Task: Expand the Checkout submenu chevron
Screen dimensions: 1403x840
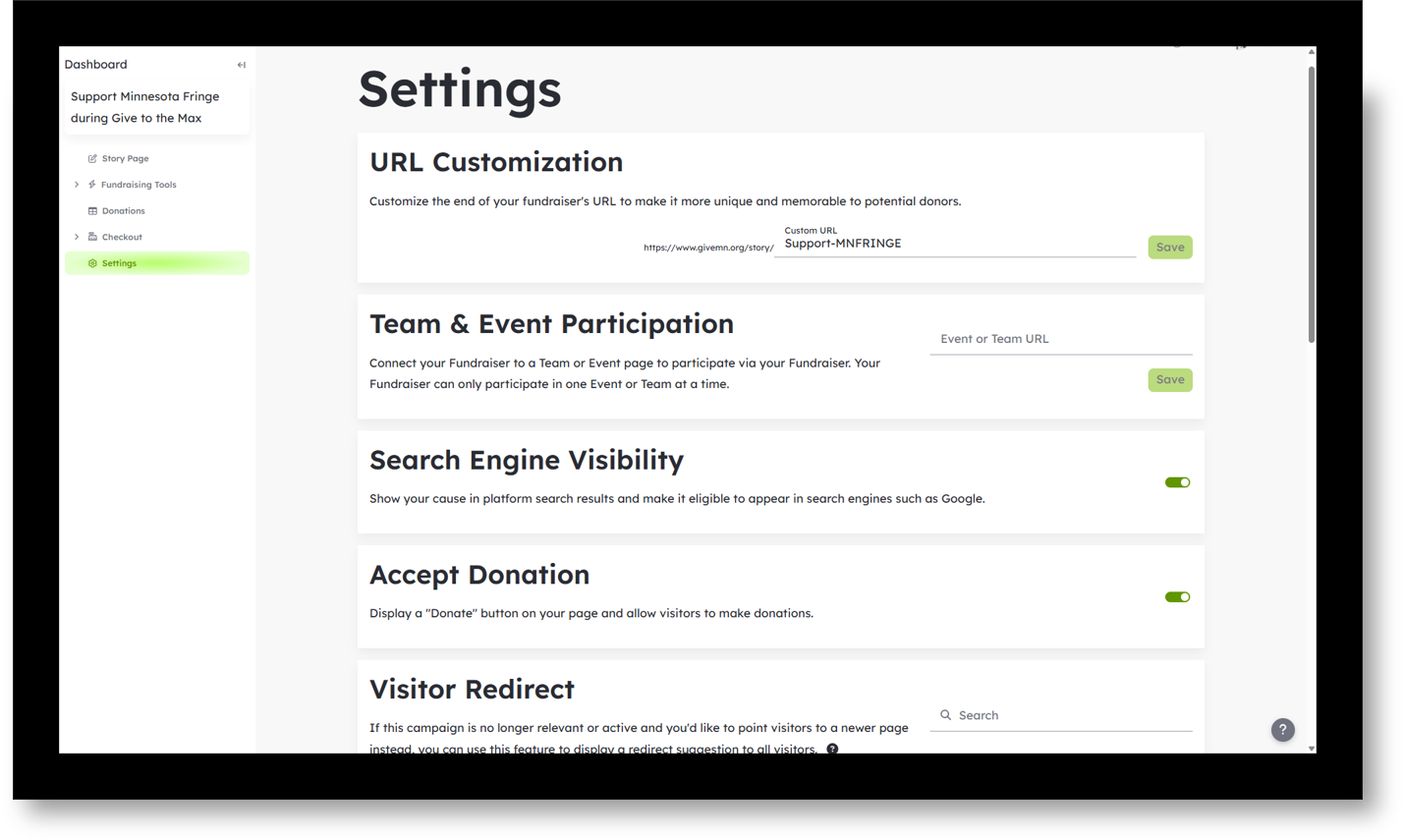Action: coord(77,237)
